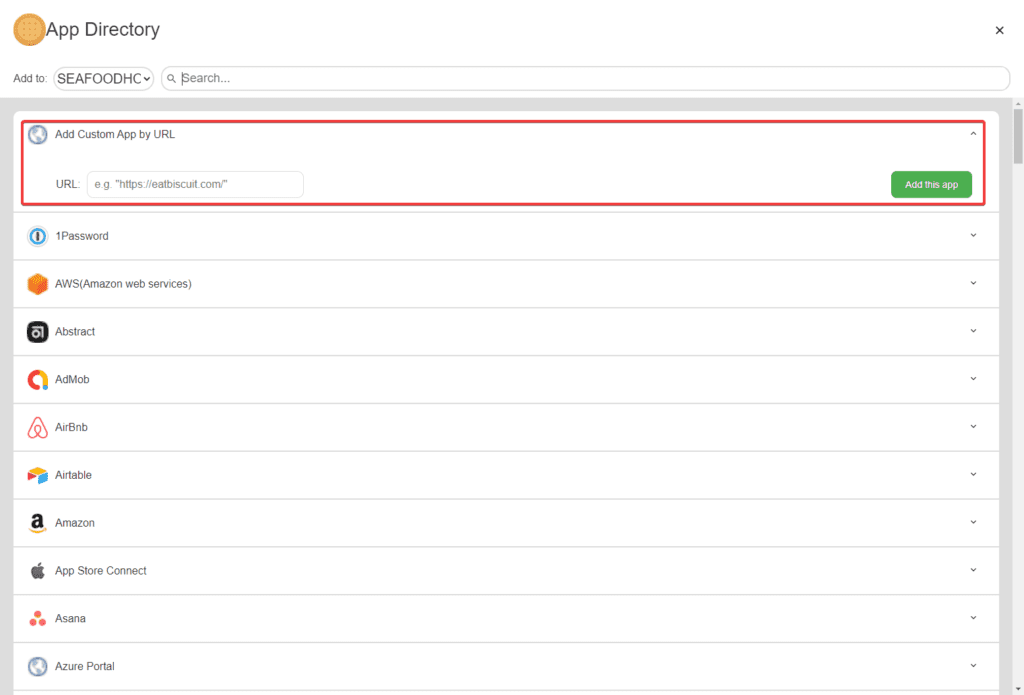Viewport: 1024px width, 695px height.
Task: Click the "Airtable" label
Action: (73, 475)
